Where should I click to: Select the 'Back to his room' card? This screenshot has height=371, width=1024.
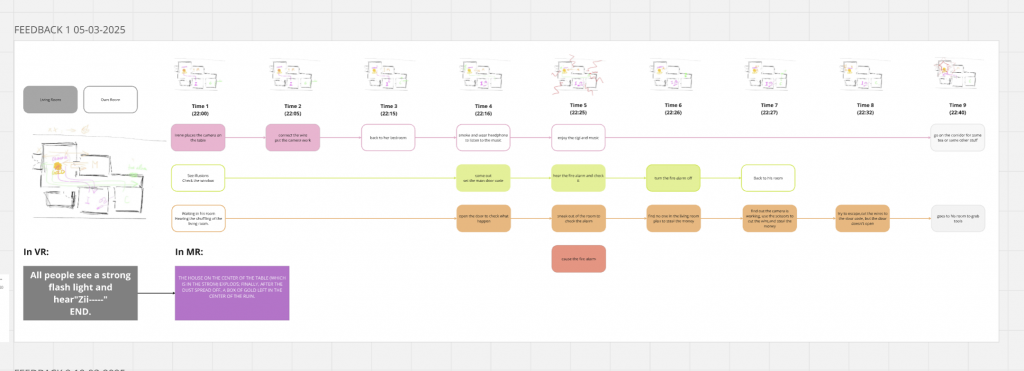768,178
